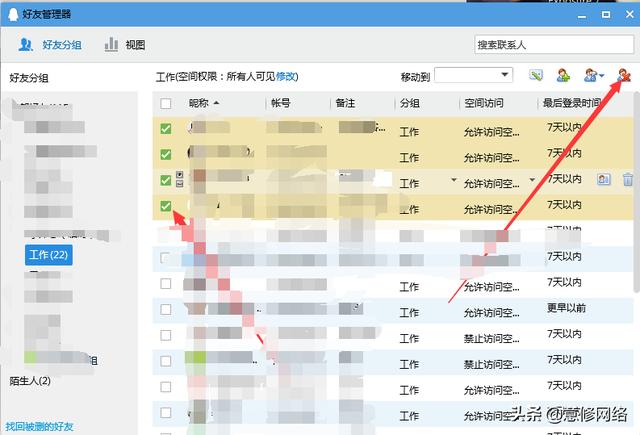Sort by the 备注 column header
Viewport: 640px width, 435px height.
[345, 103]
